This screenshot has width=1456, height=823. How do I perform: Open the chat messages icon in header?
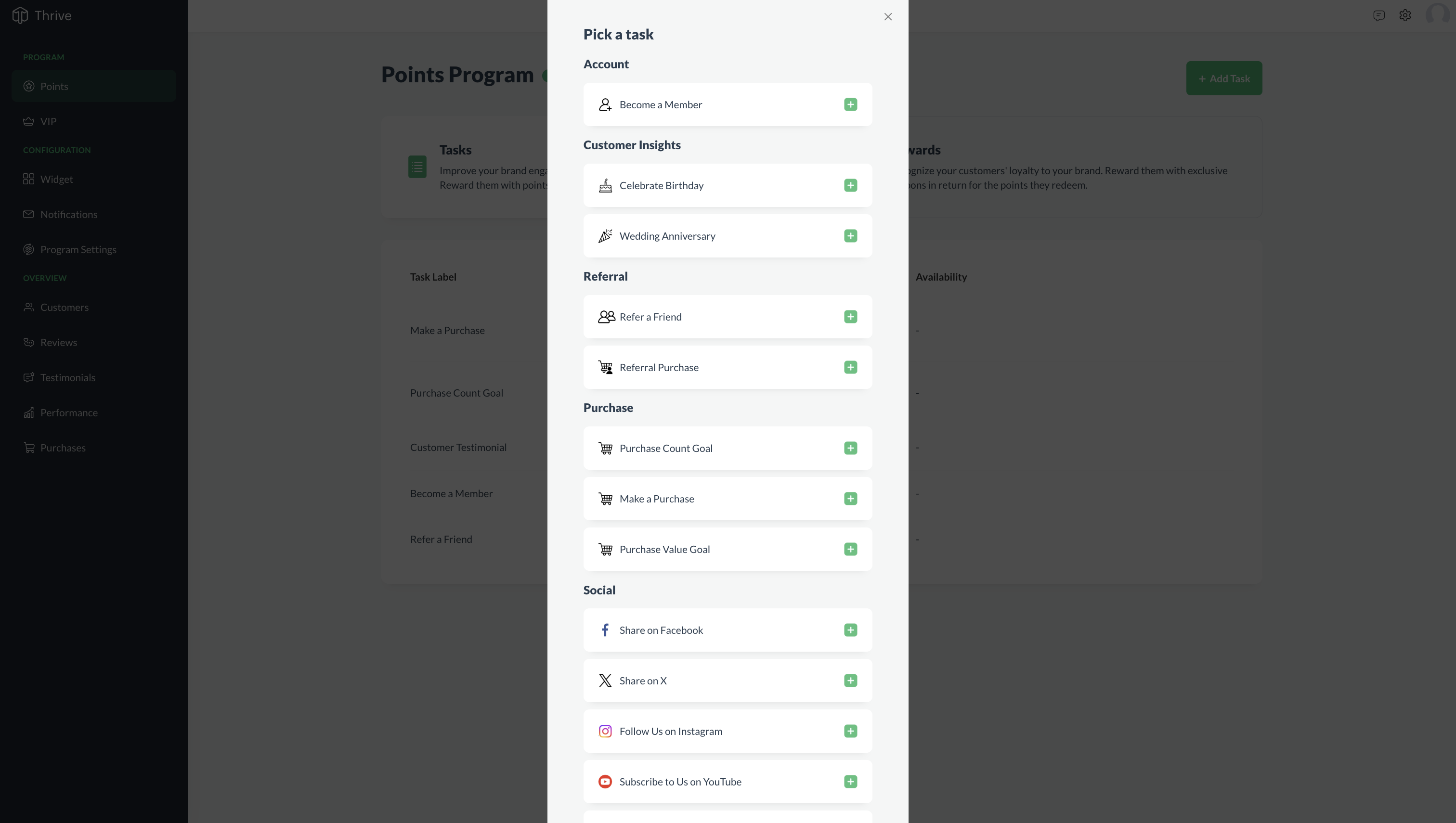click(1378, 15)
